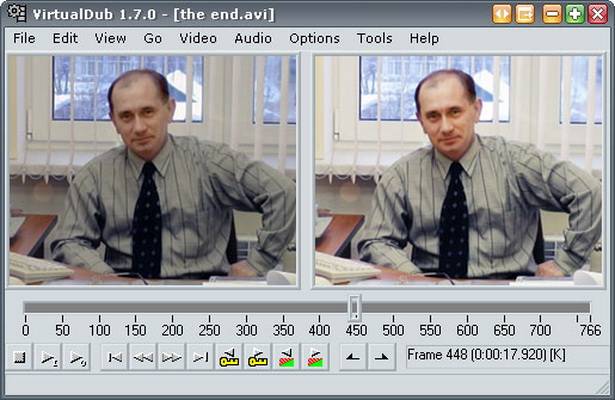Seek to next scene change
The height and width of the screenshot is (400, 615).
pyautogui.click(x=315, y=357)
